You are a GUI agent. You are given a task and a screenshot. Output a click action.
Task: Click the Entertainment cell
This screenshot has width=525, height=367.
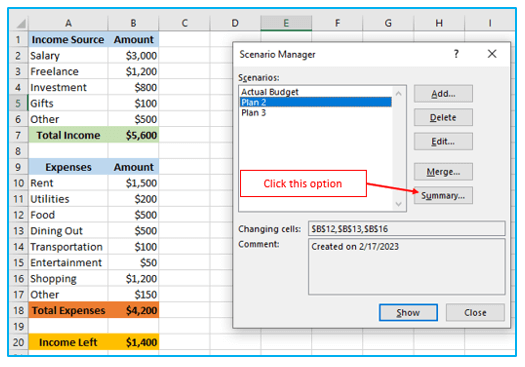[x=68, y=263]
